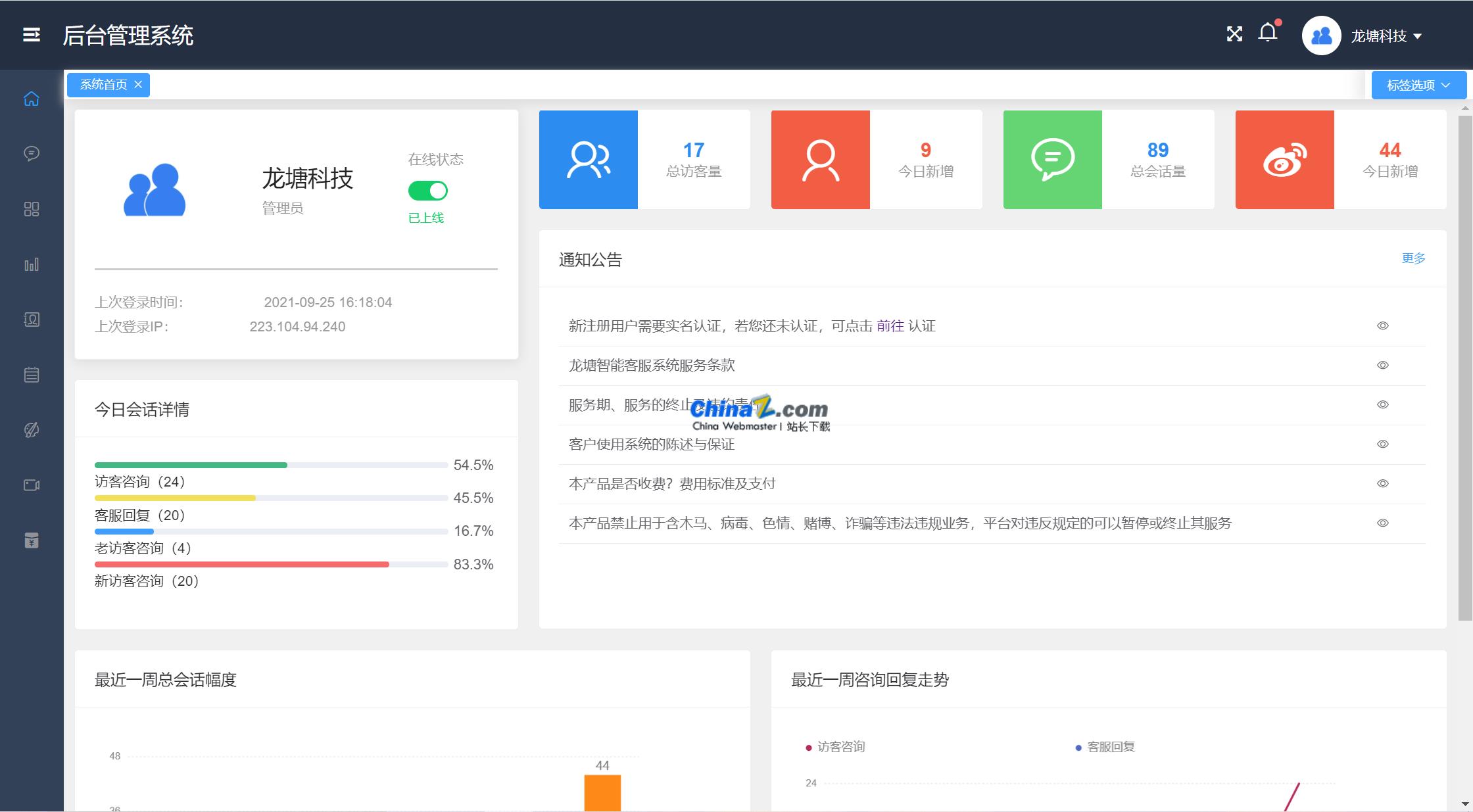1473x812 pixels.
Task: Collapse sidebar with hamburger menu icon
Action: [x=32, y=35]
